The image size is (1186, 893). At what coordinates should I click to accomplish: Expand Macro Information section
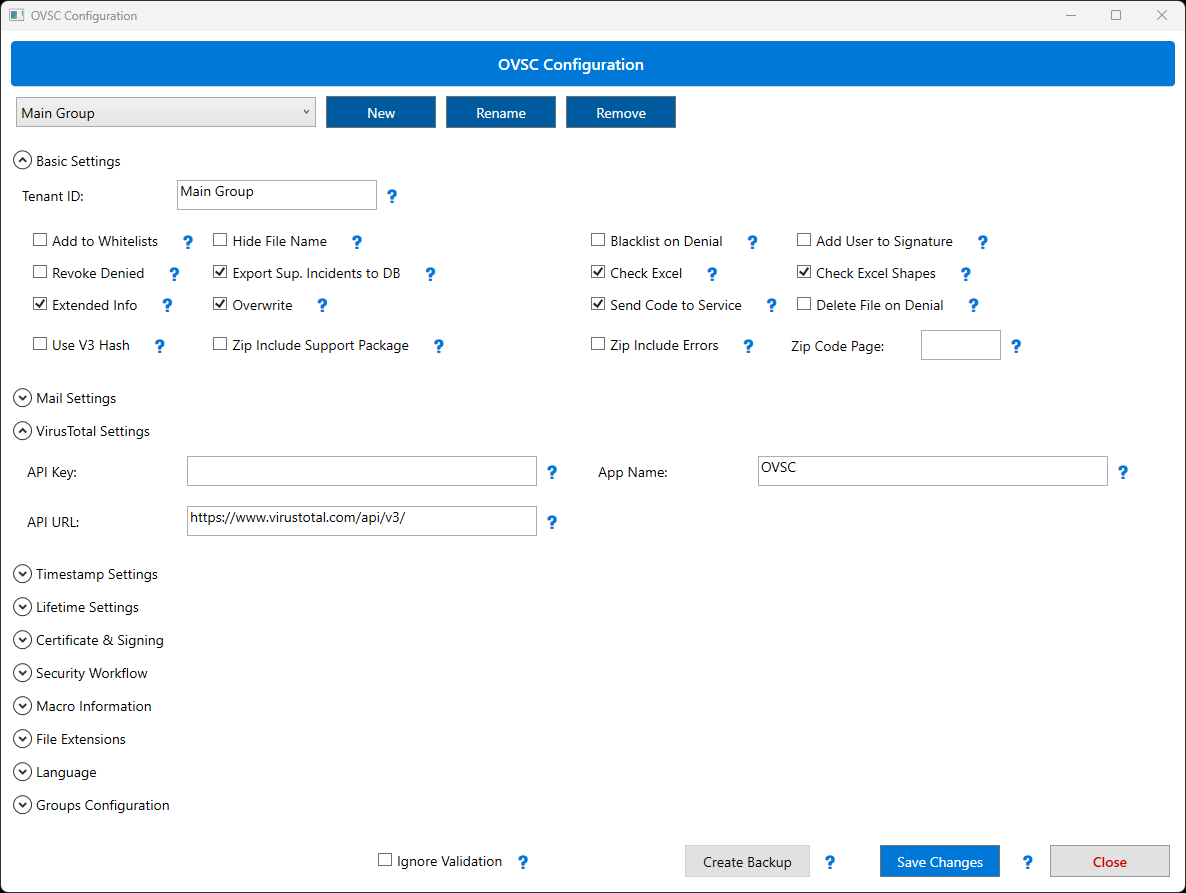pyautogui.click(x=23, y=706)
